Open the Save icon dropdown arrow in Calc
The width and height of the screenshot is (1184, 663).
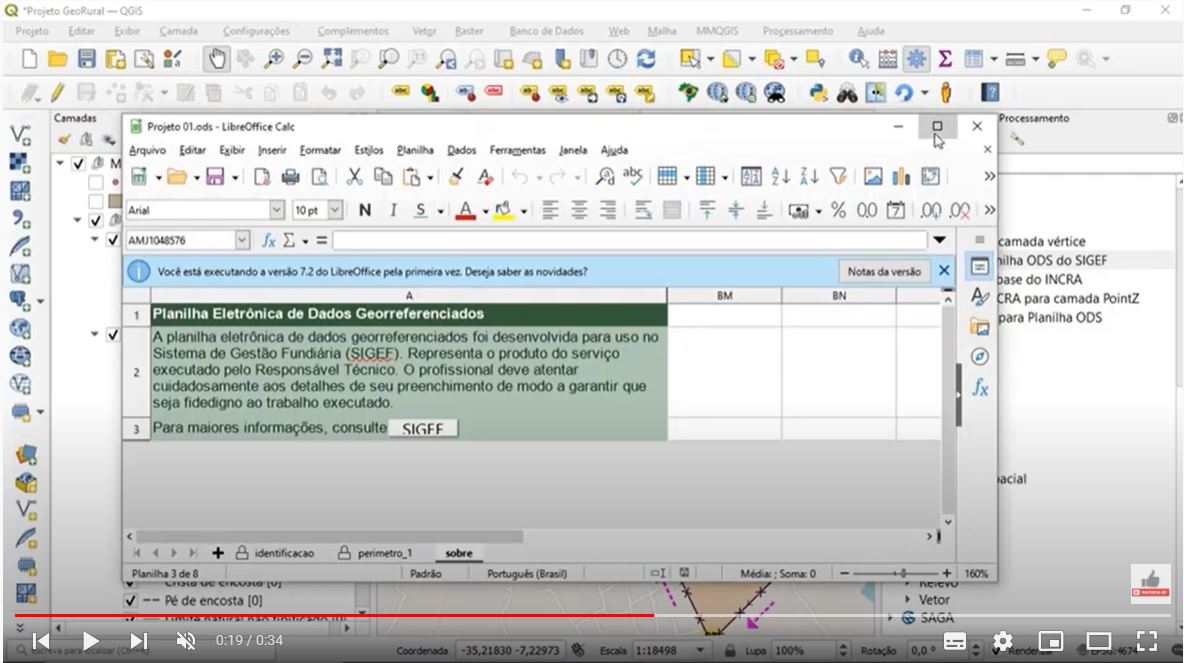coord(235,177)
